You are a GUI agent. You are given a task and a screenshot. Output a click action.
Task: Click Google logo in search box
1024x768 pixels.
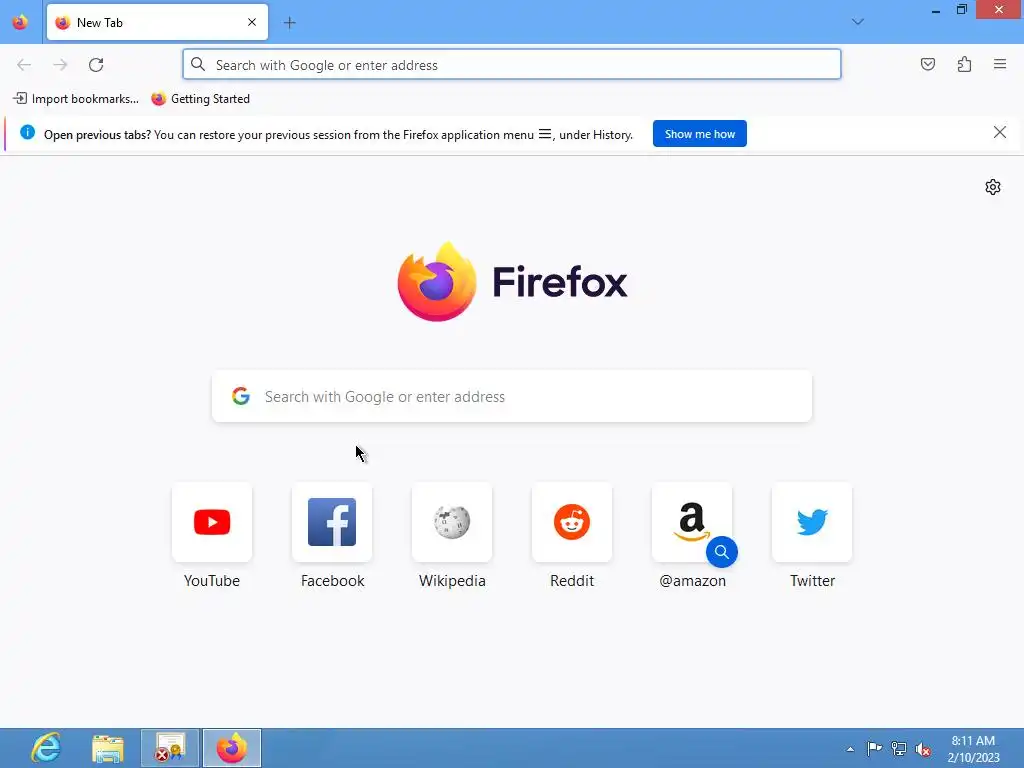coord(241,396)
